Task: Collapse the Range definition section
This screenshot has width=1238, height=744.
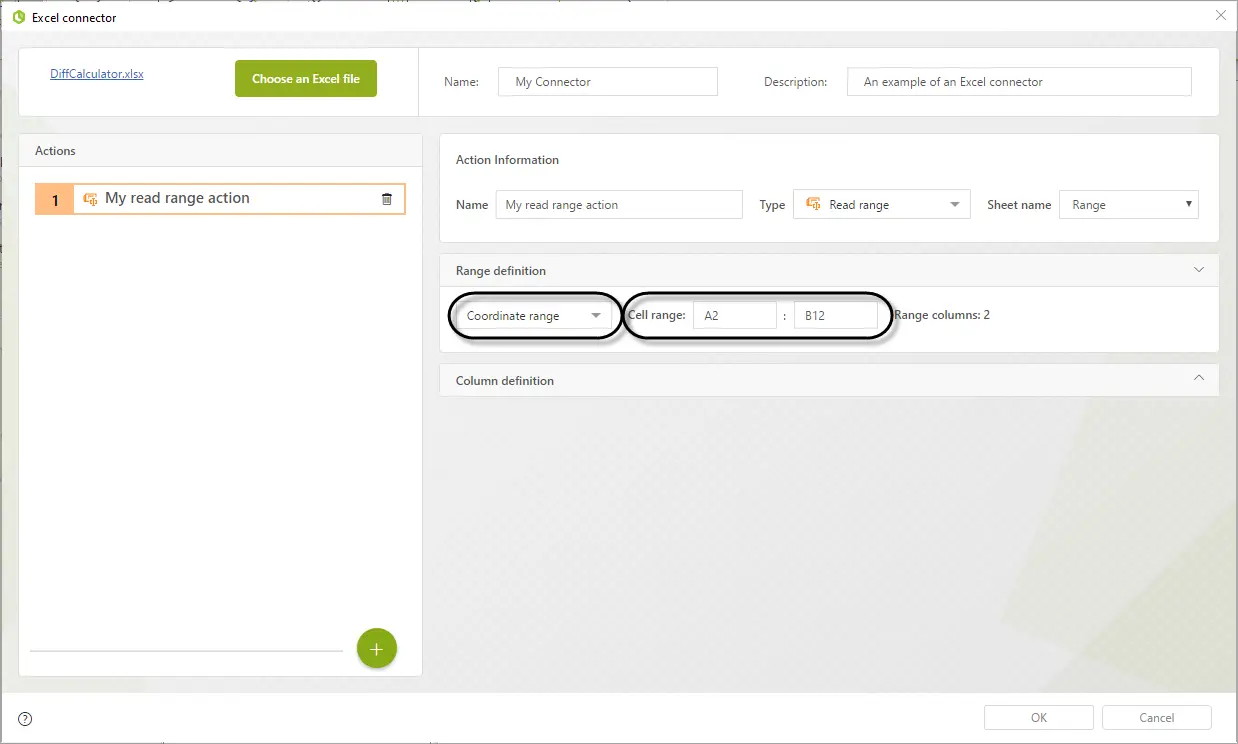Action: pyautogui.click(x=1199, y=270)
